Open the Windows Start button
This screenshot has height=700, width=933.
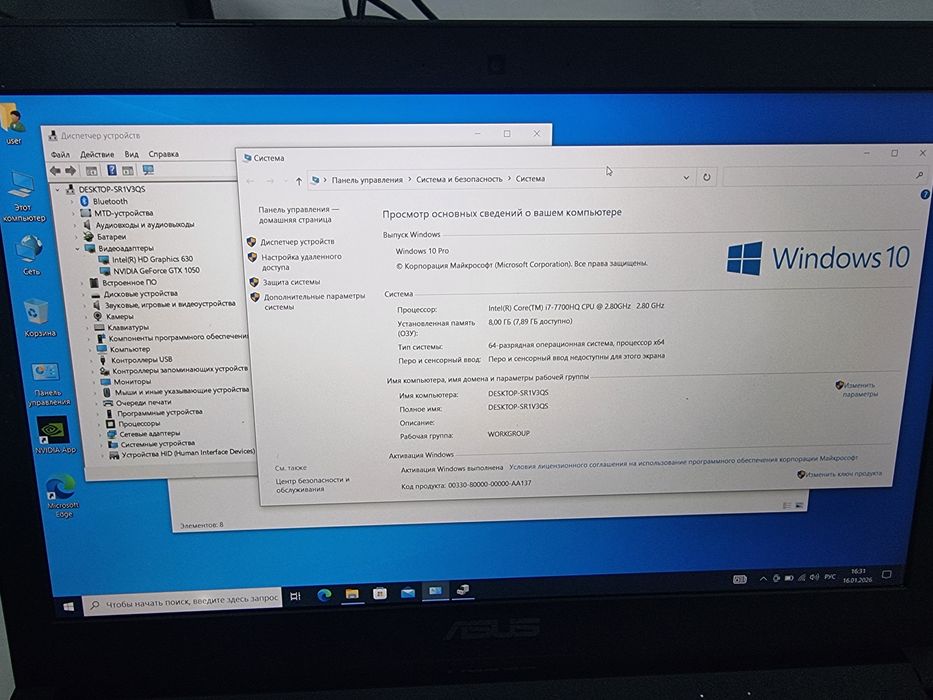(x=68, y=606)
